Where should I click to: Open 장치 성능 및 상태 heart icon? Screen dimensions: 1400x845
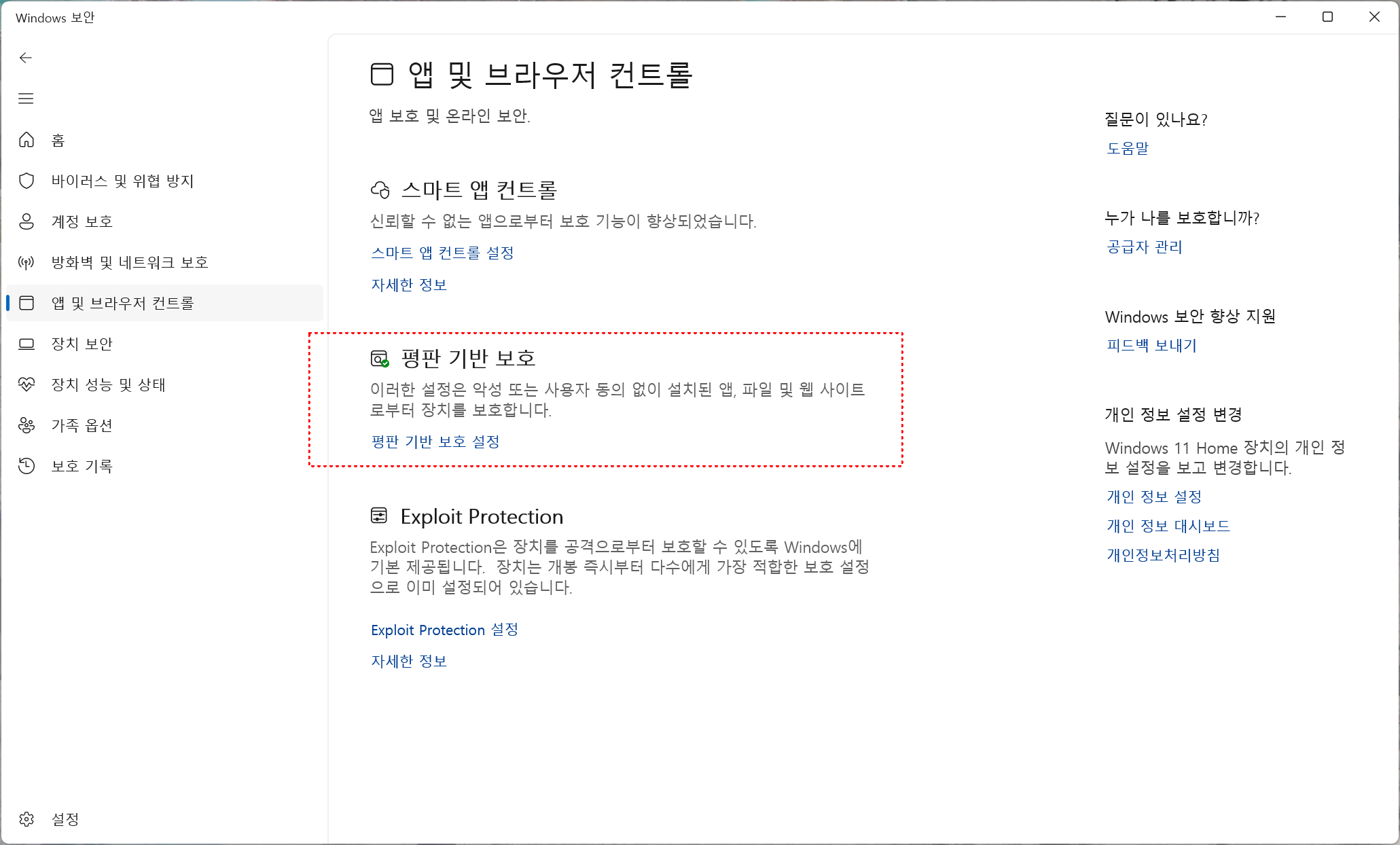coord(27,384)
